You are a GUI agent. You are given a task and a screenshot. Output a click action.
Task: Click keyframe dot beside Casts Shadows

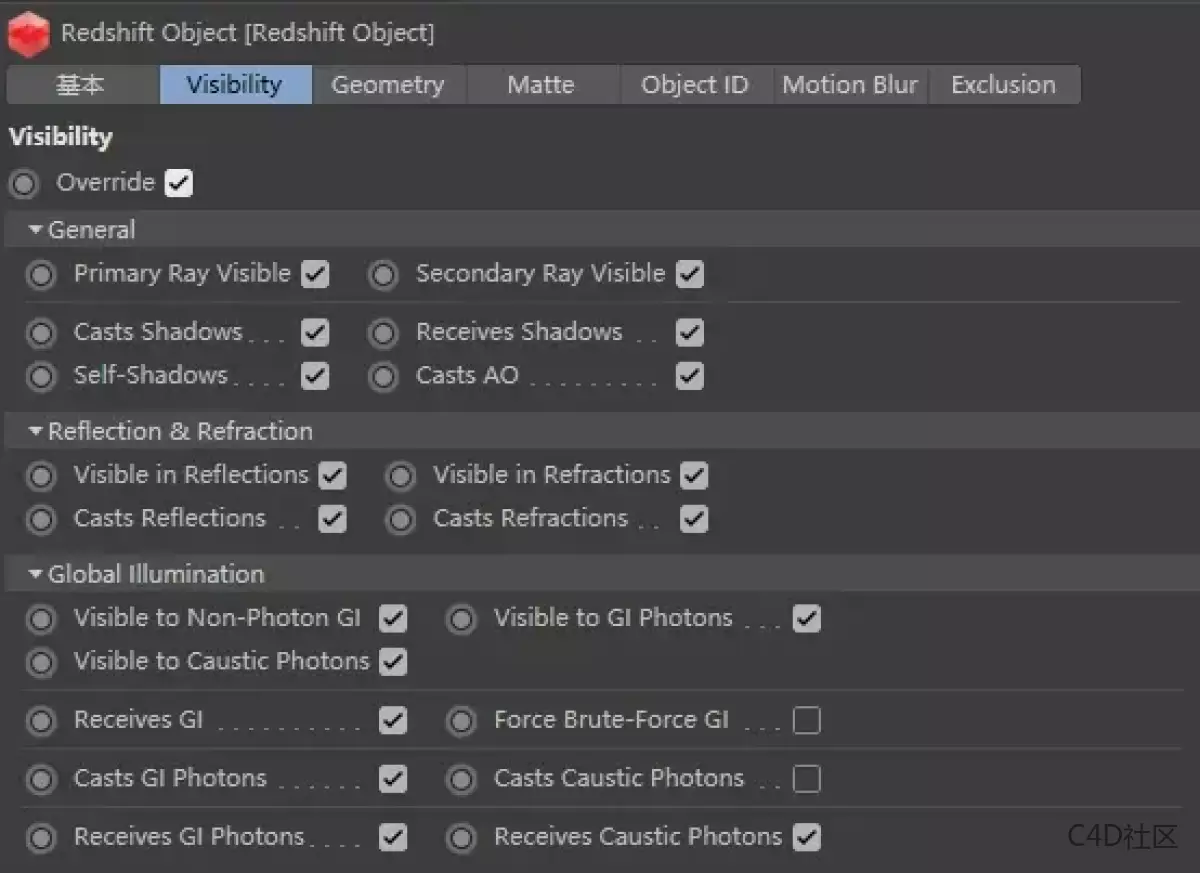[41, 333]
